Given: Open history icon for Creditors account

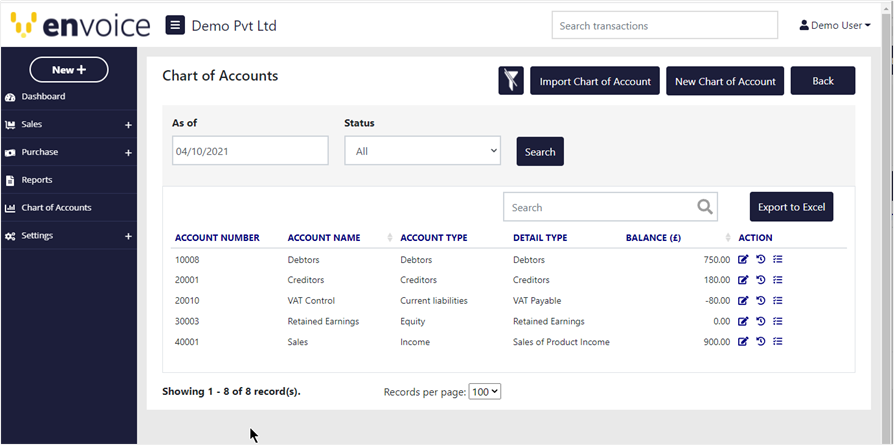Looking at the screenshot, I should tap(760, 280).
